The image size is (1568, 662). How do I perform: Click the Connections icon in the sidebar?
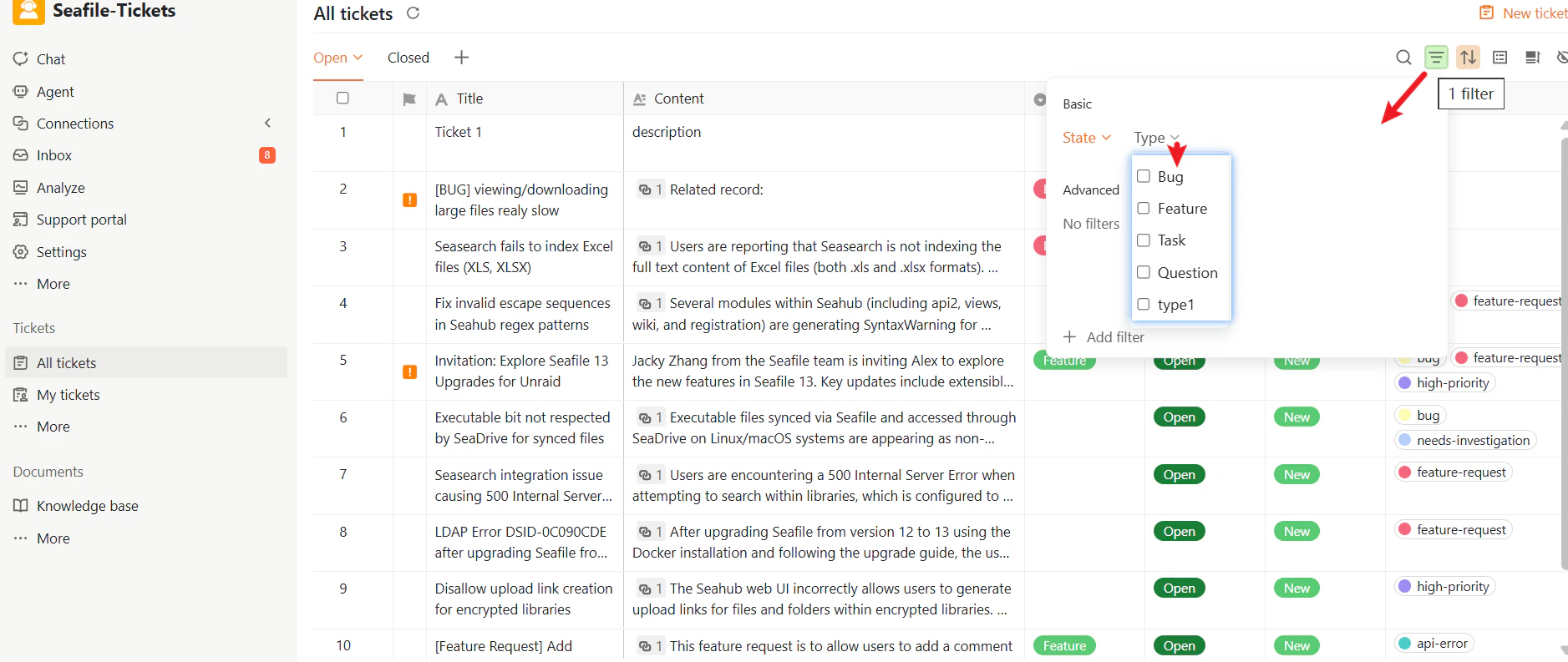[21, 123]
